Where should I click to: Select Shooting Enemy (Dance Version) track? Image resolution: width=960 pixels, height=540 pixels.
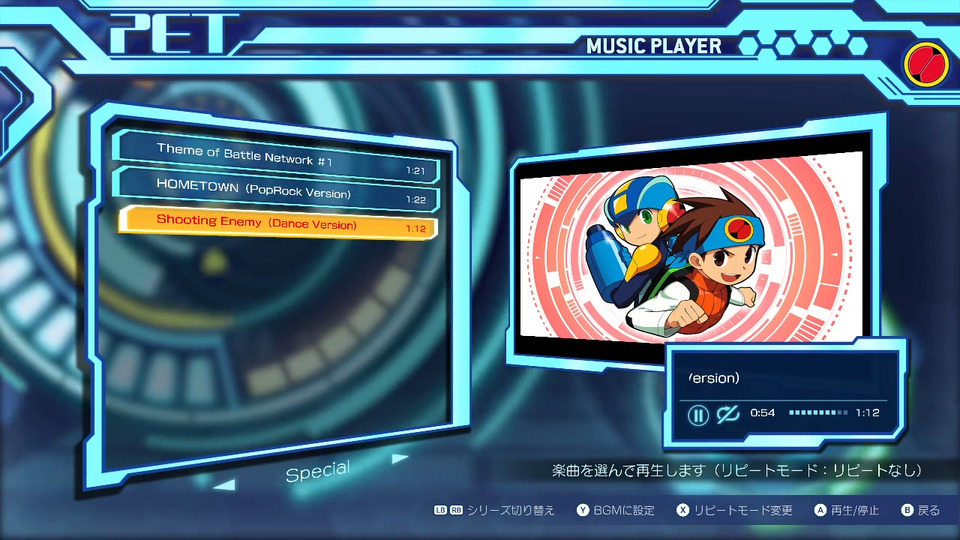point(279,223)
